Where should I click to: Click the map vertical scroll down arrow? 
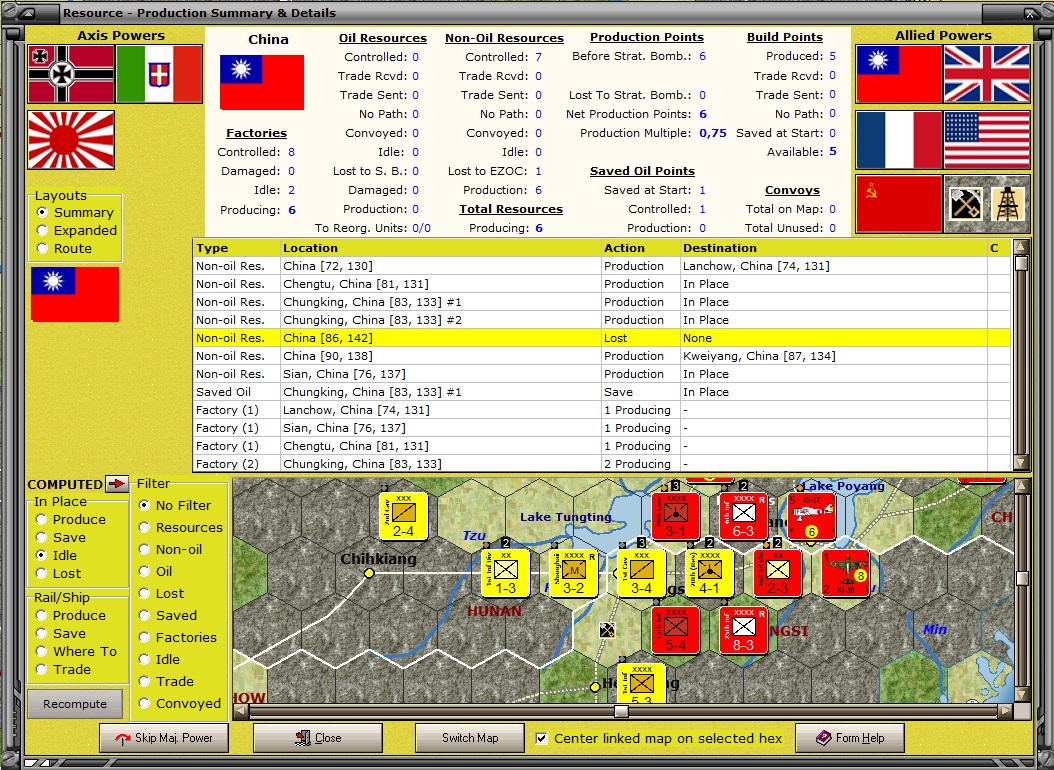click(1022, 695)
